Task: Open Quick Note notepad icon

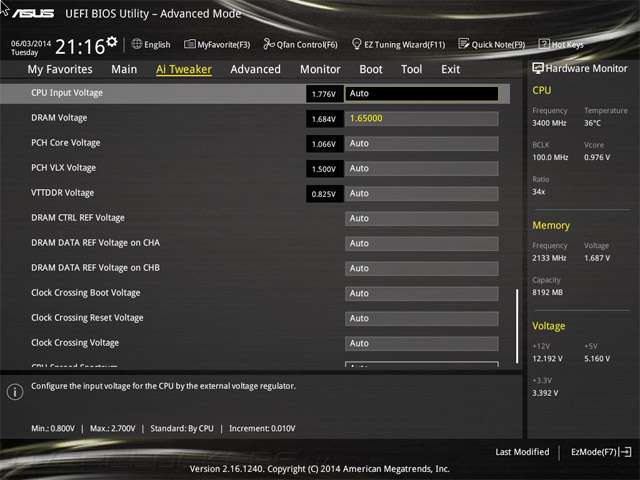Action: 464,44
